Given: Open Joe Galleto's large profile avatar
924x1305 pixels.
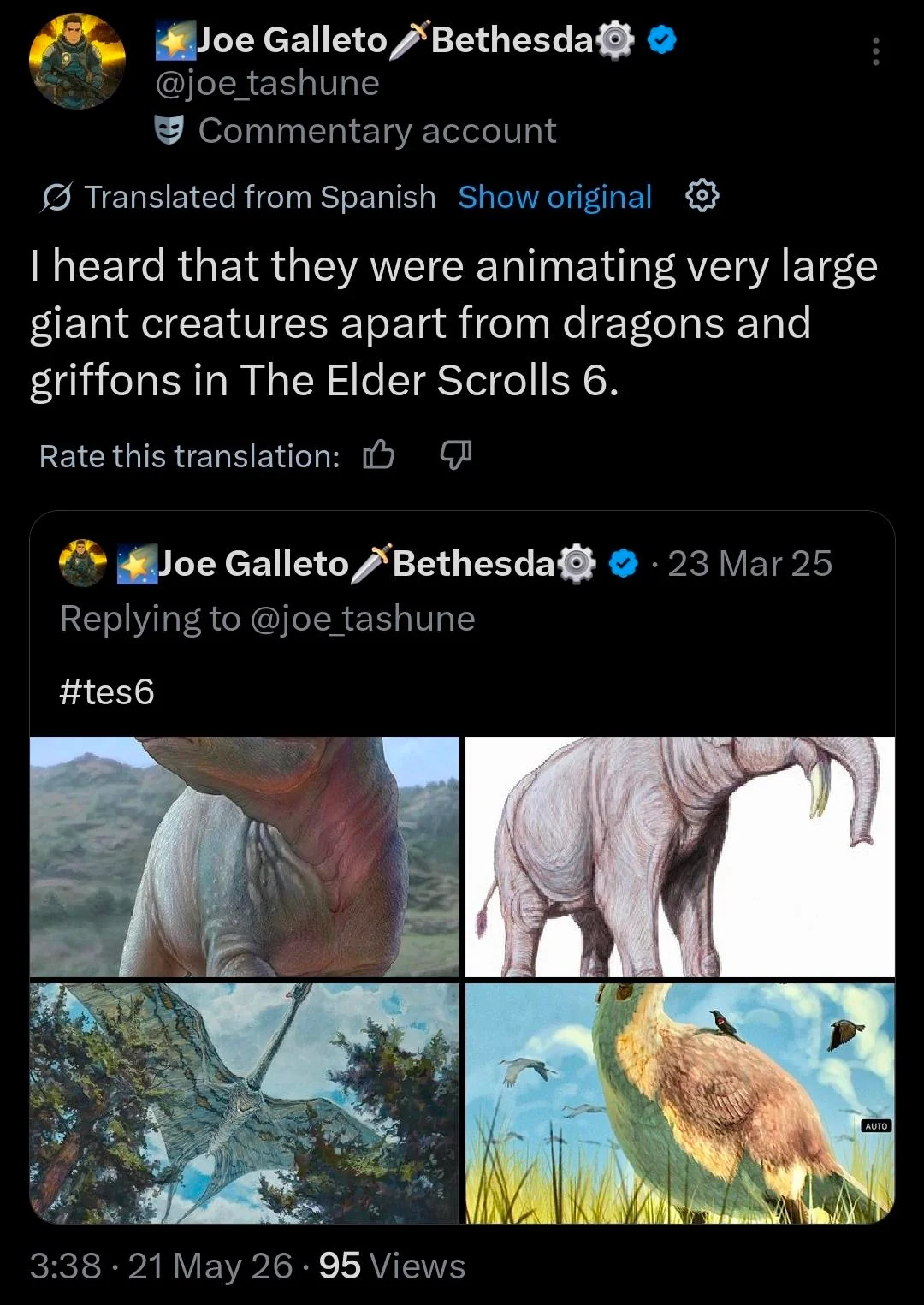Looking at the screenshot, I should 77,62.
